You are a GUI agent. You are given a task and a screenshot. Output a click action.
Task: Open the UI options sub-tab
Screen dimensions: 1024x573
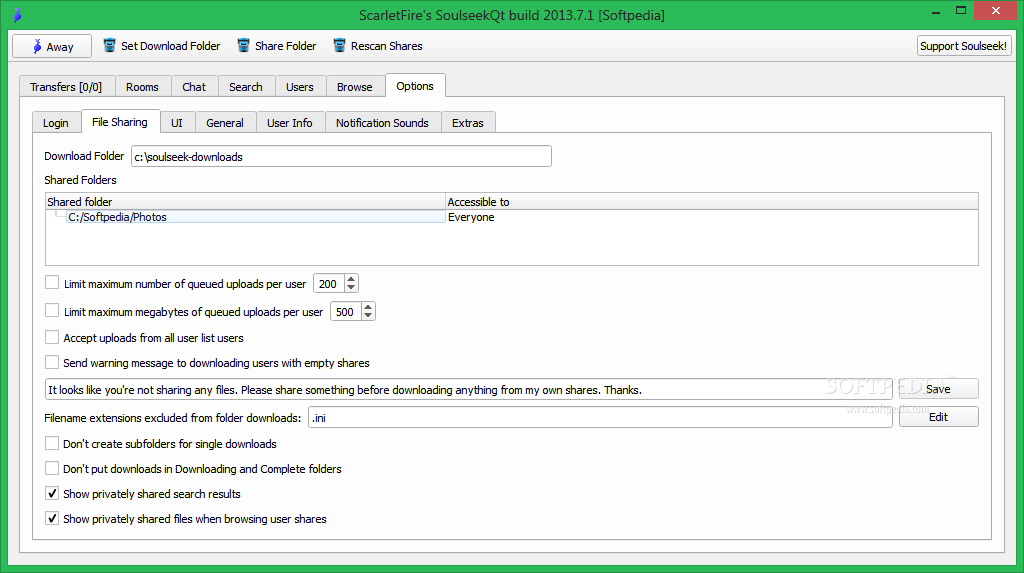click(177, 123)
